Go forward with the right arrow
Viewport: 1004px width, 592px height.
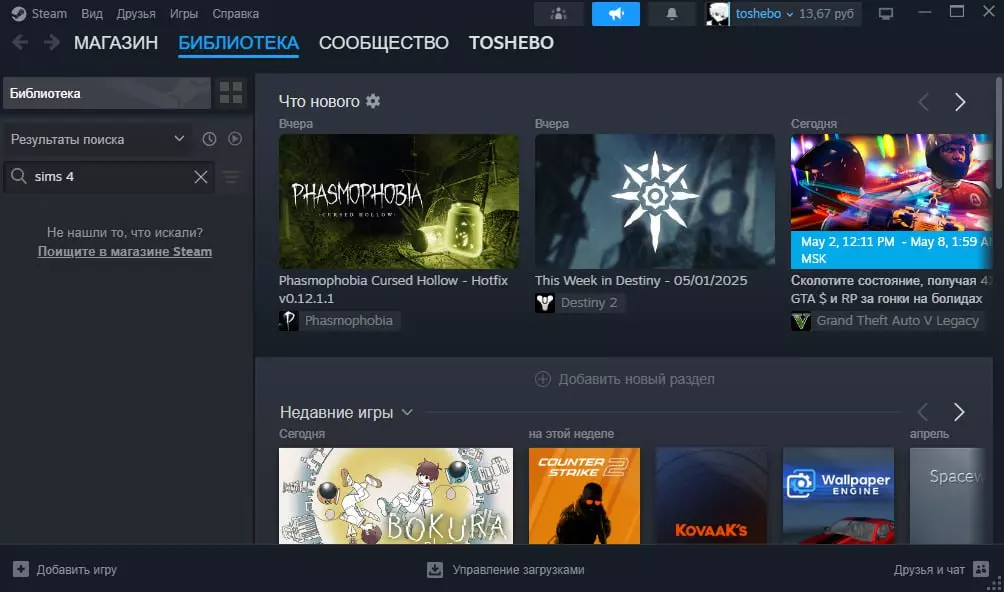(x=51, y=42)
